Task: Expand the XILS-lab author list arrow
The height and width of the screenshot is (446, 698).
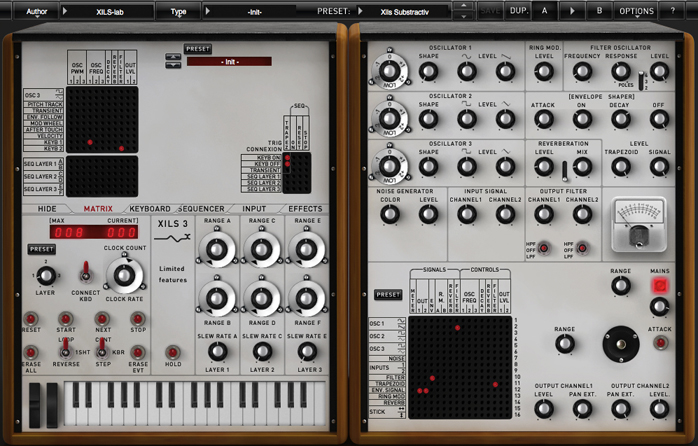Action: point(65,11)
